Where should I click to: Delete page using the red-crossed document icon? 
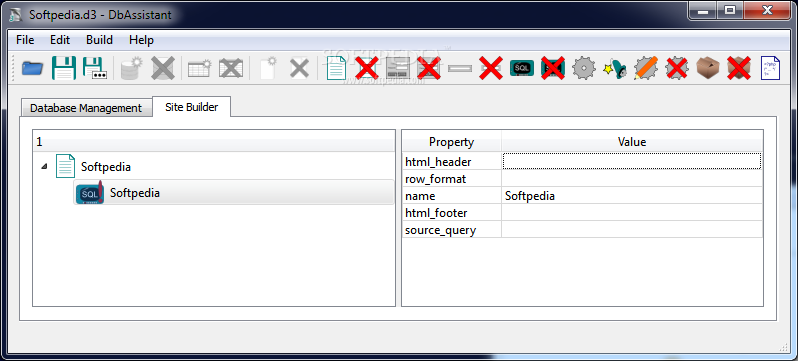366,68
